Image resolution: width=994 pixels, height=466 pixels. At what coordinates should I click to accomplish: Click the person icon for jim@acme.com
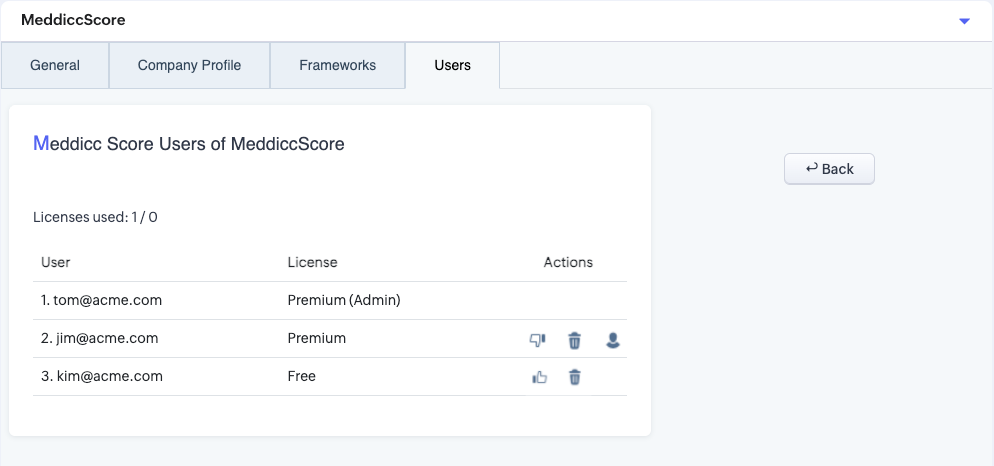click(x=613, y=340)
